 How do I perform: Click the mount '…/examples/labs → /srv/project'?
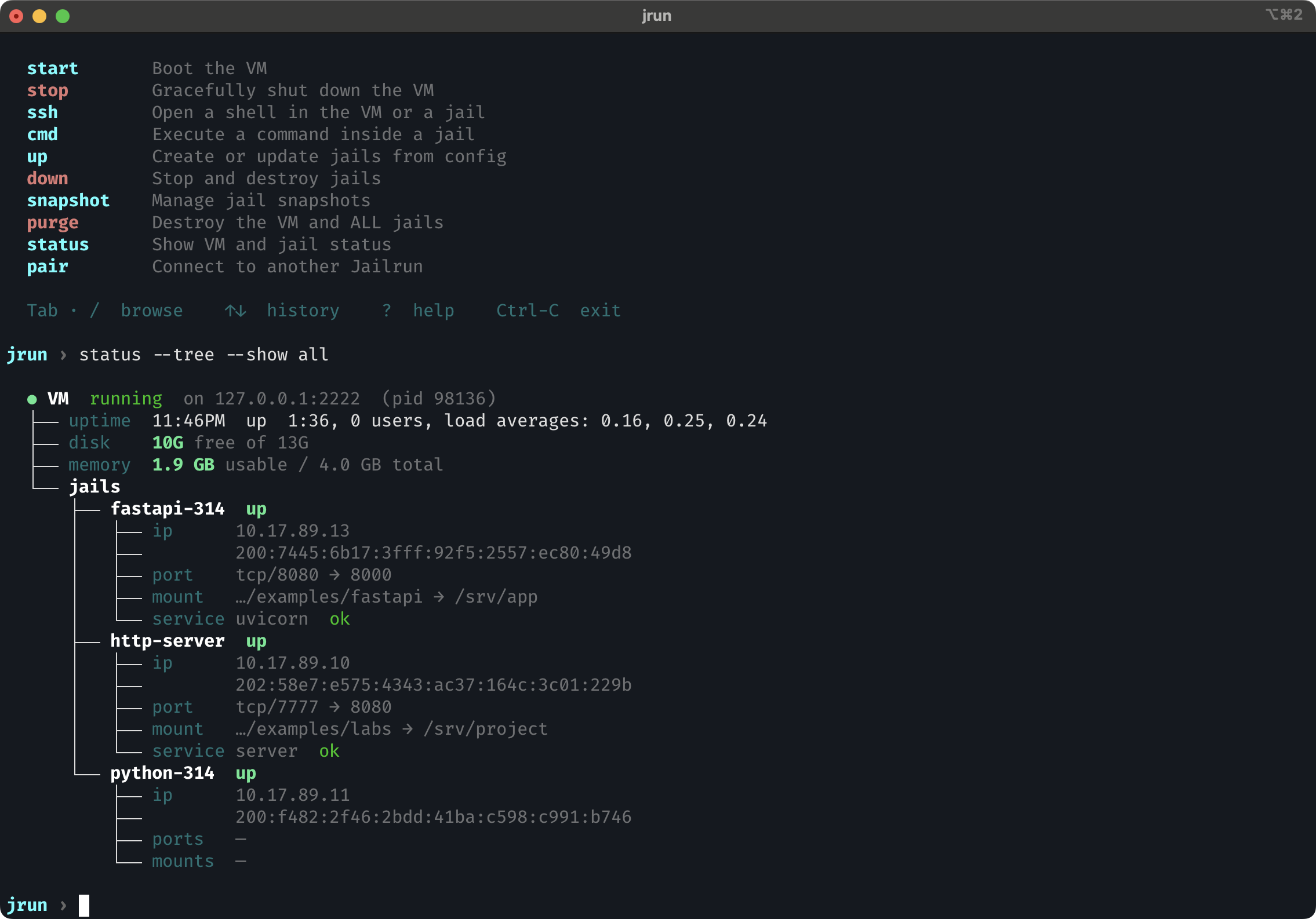392,729
